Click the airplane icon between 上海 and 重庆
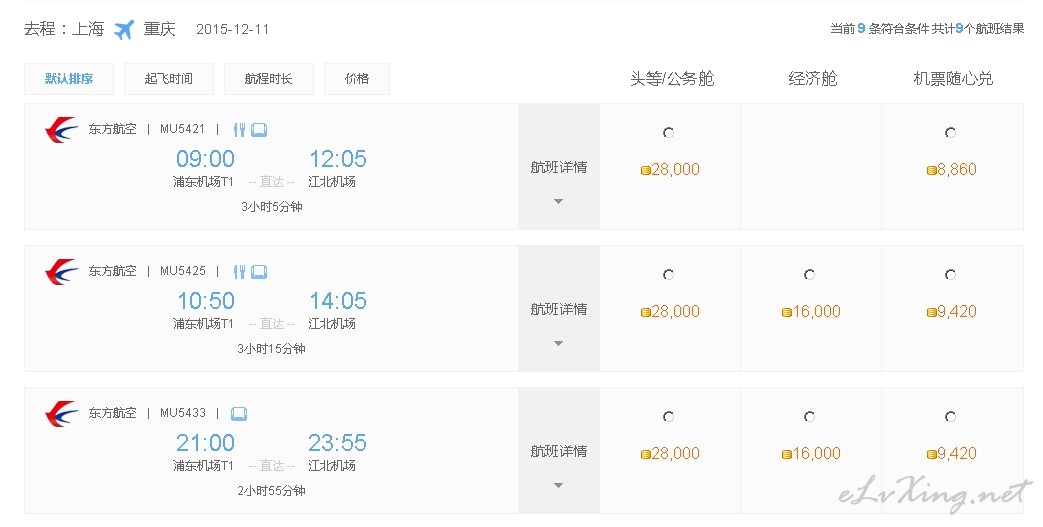 point(124,29)
